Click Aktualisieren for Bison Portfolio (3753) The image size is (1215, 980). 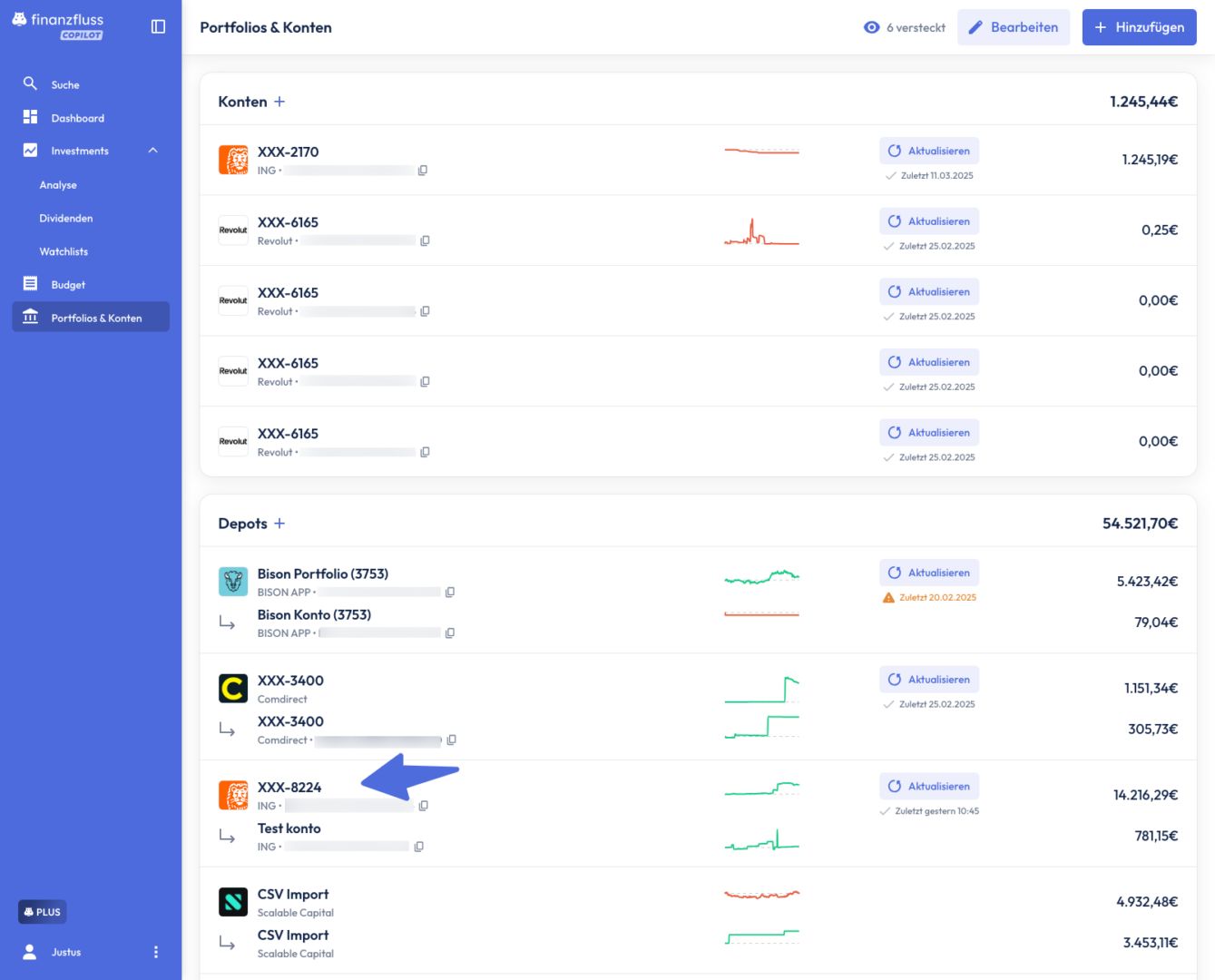(929, 573)
